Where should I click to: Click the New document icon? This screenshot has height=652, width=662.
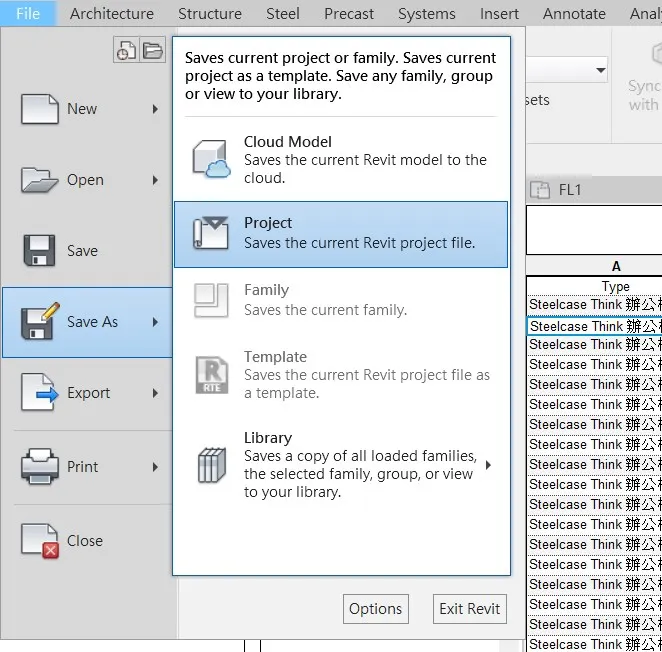click(40, 109)
